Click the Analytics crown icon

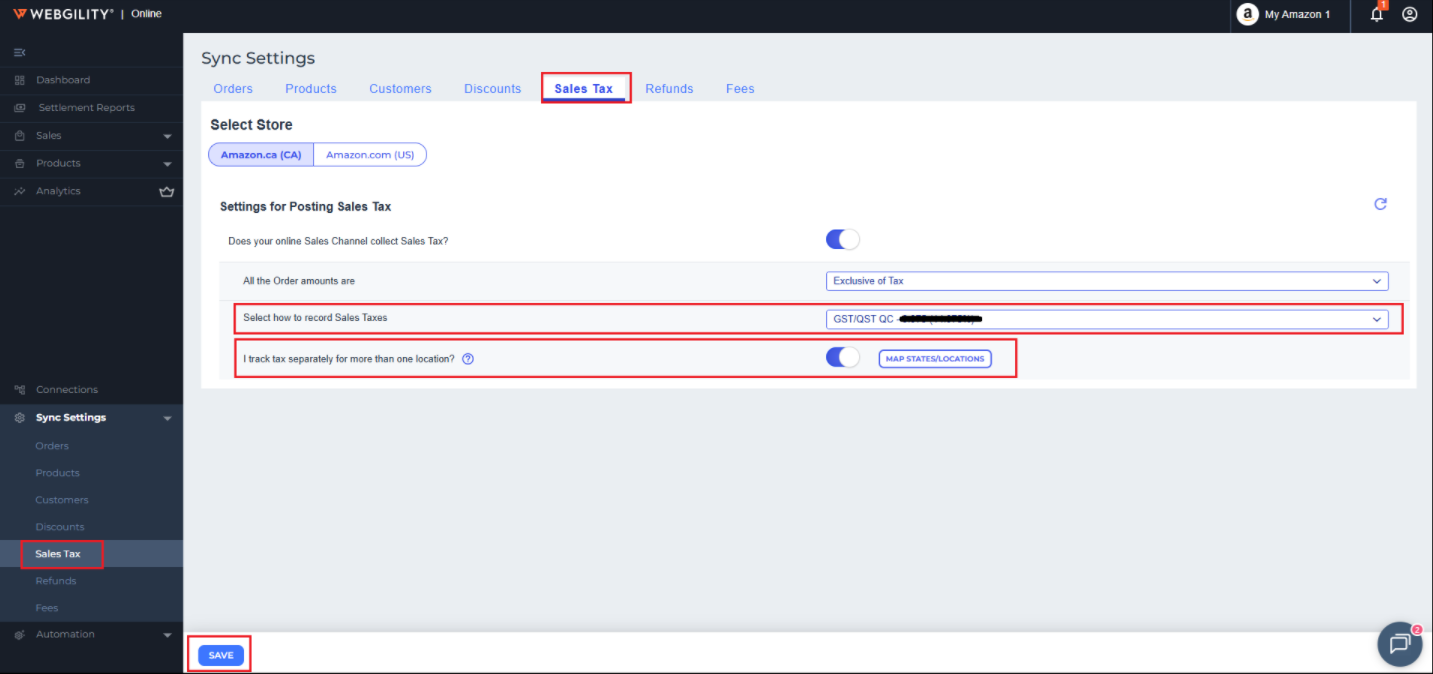point(166,191)
